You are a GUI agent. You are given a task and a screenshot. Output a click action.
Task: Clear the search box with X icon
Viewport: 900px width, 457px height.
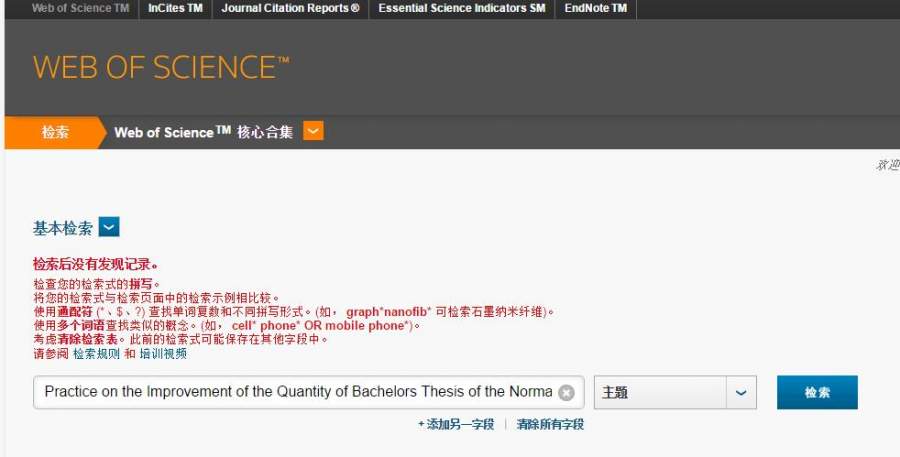pyautogui.click(x=566, y=393)
